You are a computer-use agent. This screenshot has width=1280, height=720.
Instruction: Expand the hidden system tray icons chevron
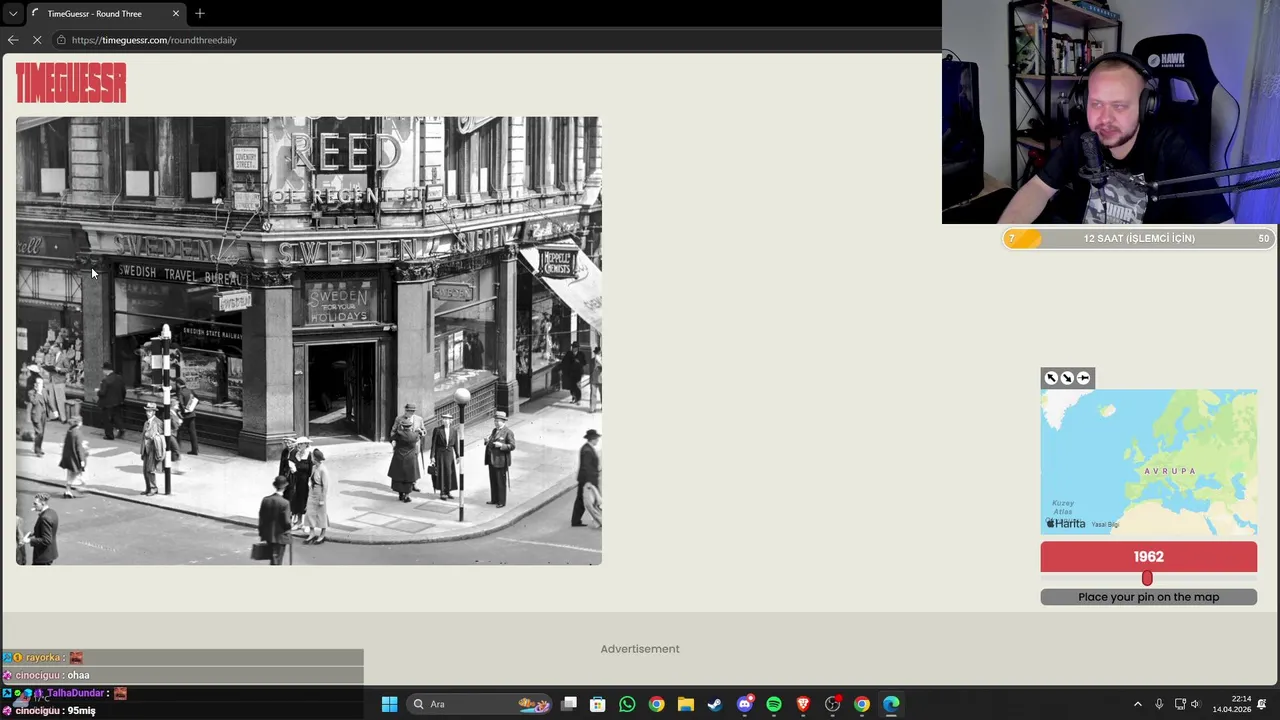(1137, 704)
